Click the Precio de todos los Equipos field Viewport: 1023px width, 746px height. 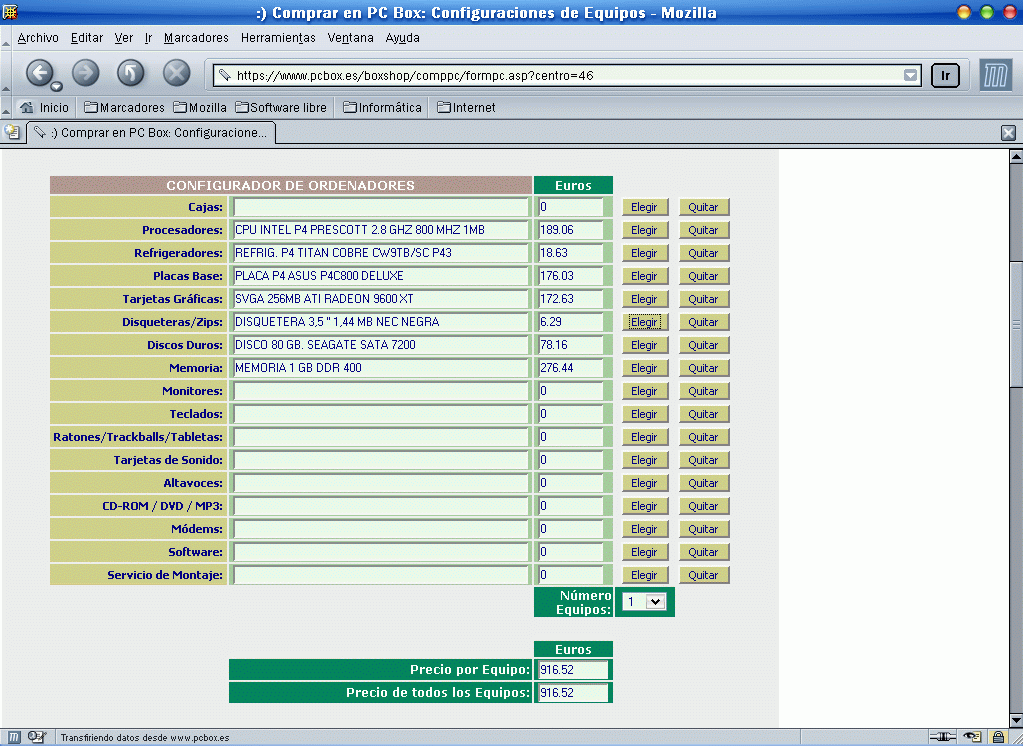pyautogui.click(x=573, y=692)
